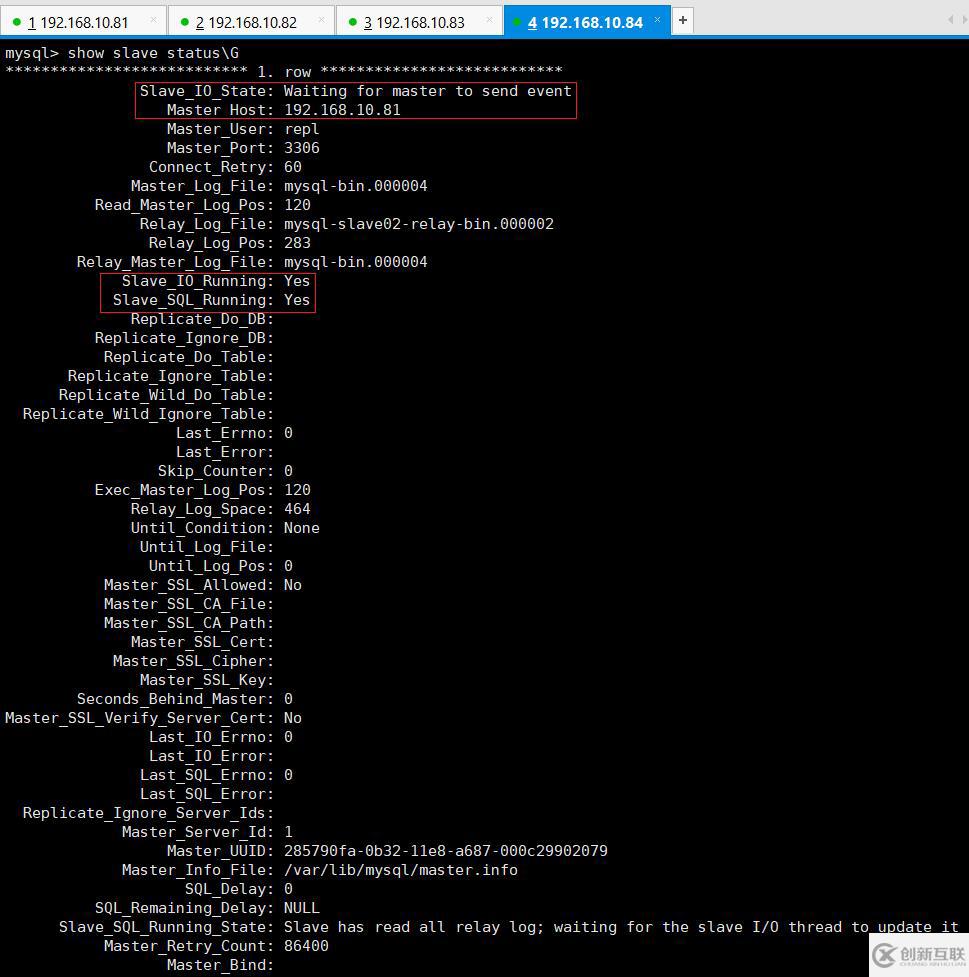Screen dimensions: 969x977
Task: Click SQL_Delay value 0
Action: 288,889
